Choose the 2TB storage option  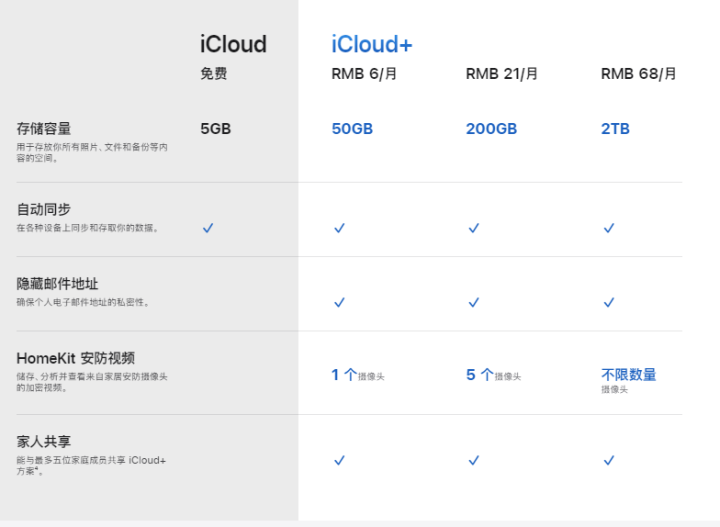[x=615, y=129]
